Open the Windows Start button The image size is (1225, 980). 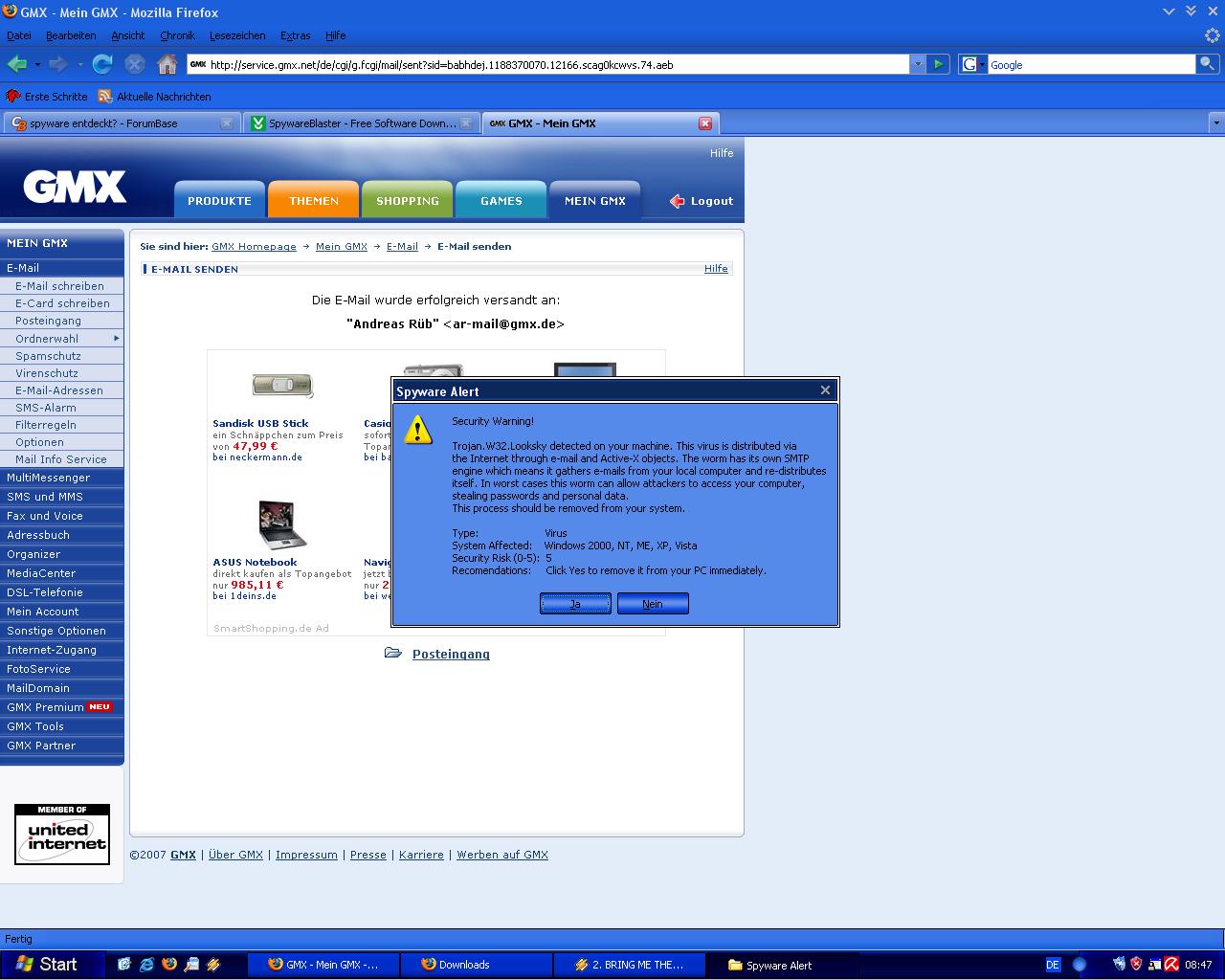click(47, 964)
